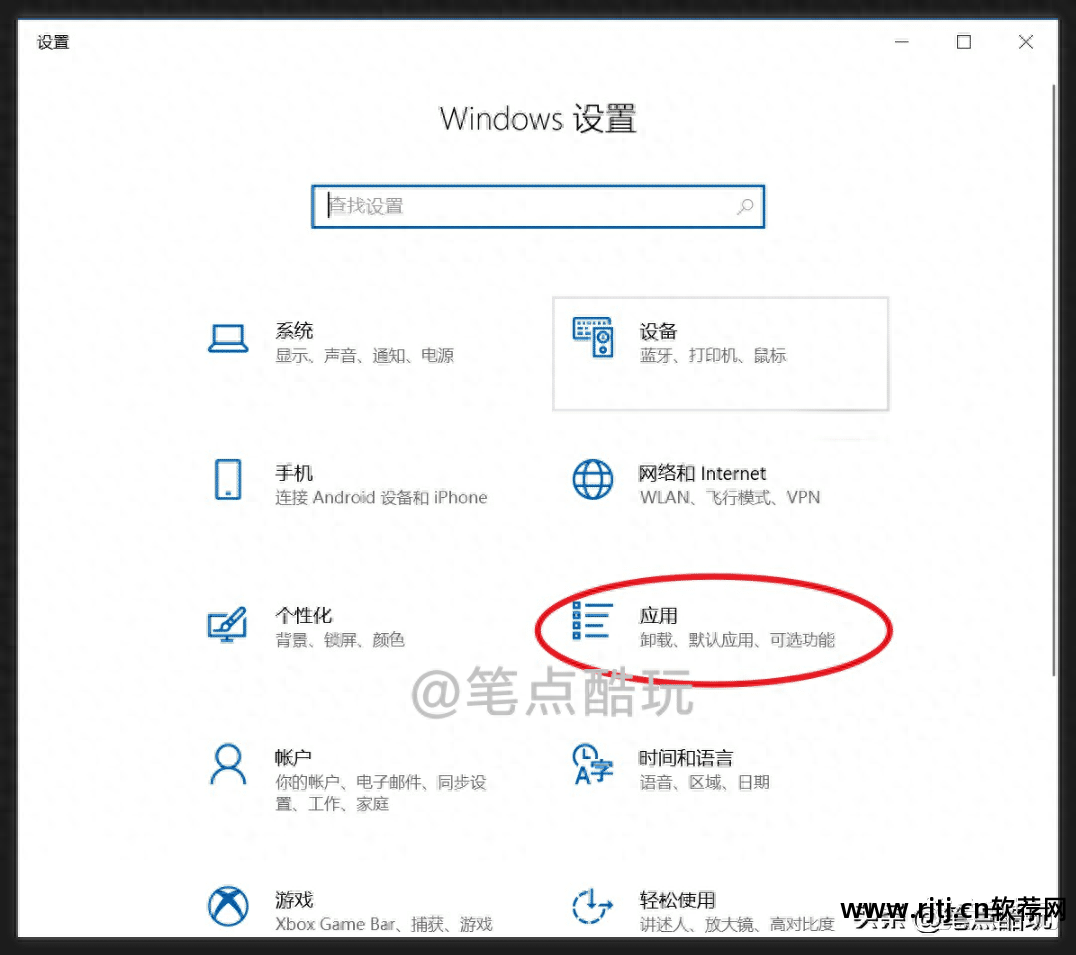
Task: Open the 系统 (System) settings
Action: (294, 331)
